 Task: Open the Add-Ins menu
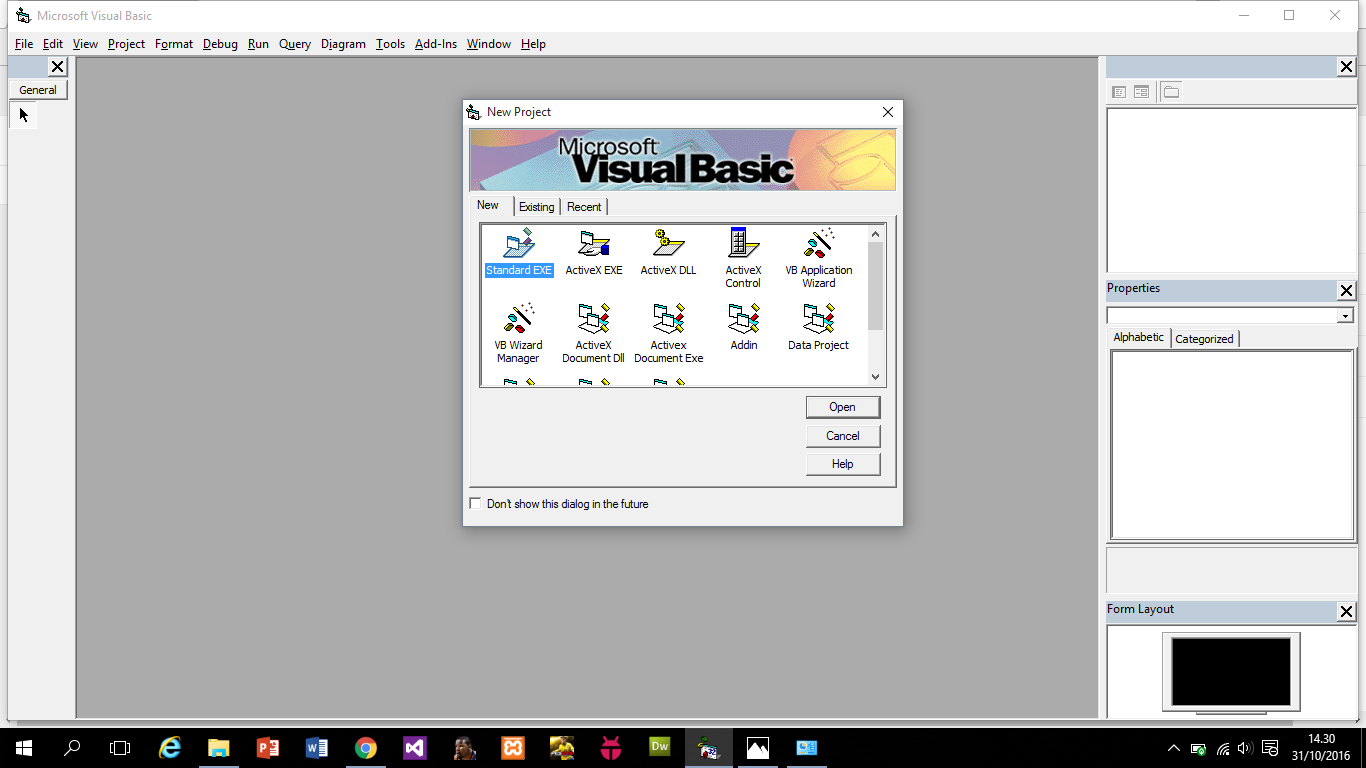[436, 44]
